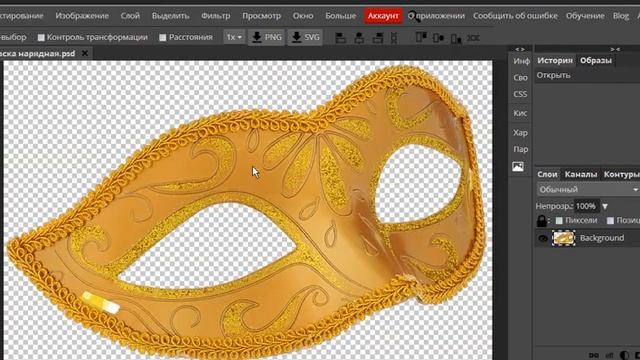Open the opacity slider arrow next to 100%
This screenshot has width=640, height=360.
pyautogui.click(x=605, y=207)
